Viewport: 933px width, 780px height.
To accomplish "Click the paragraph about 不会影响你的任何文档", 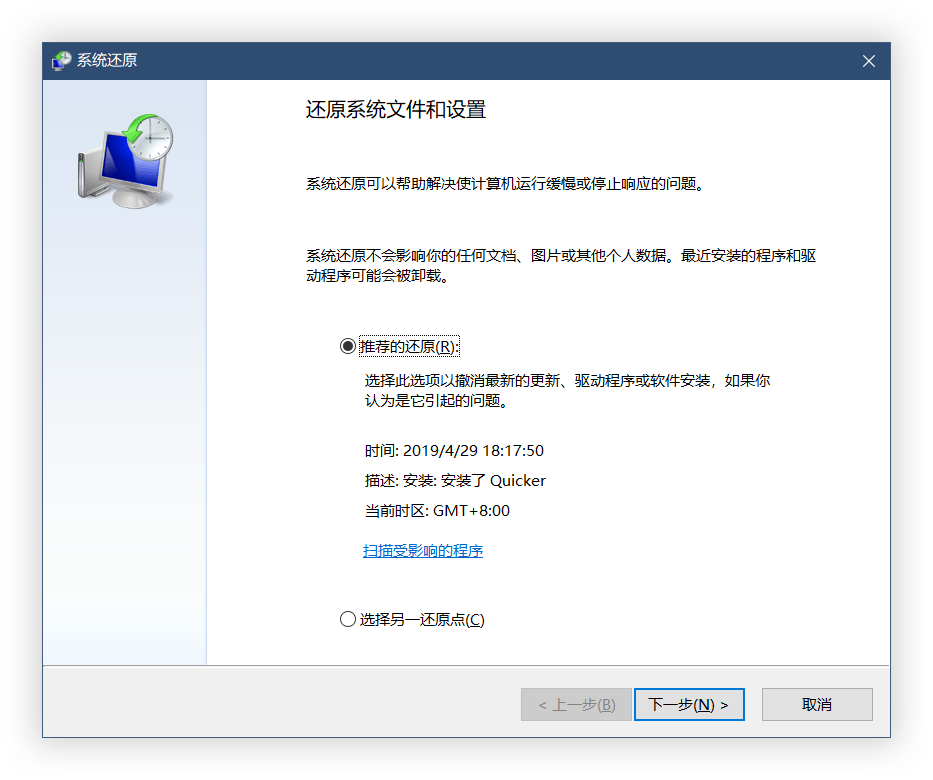I will [561, 265].
